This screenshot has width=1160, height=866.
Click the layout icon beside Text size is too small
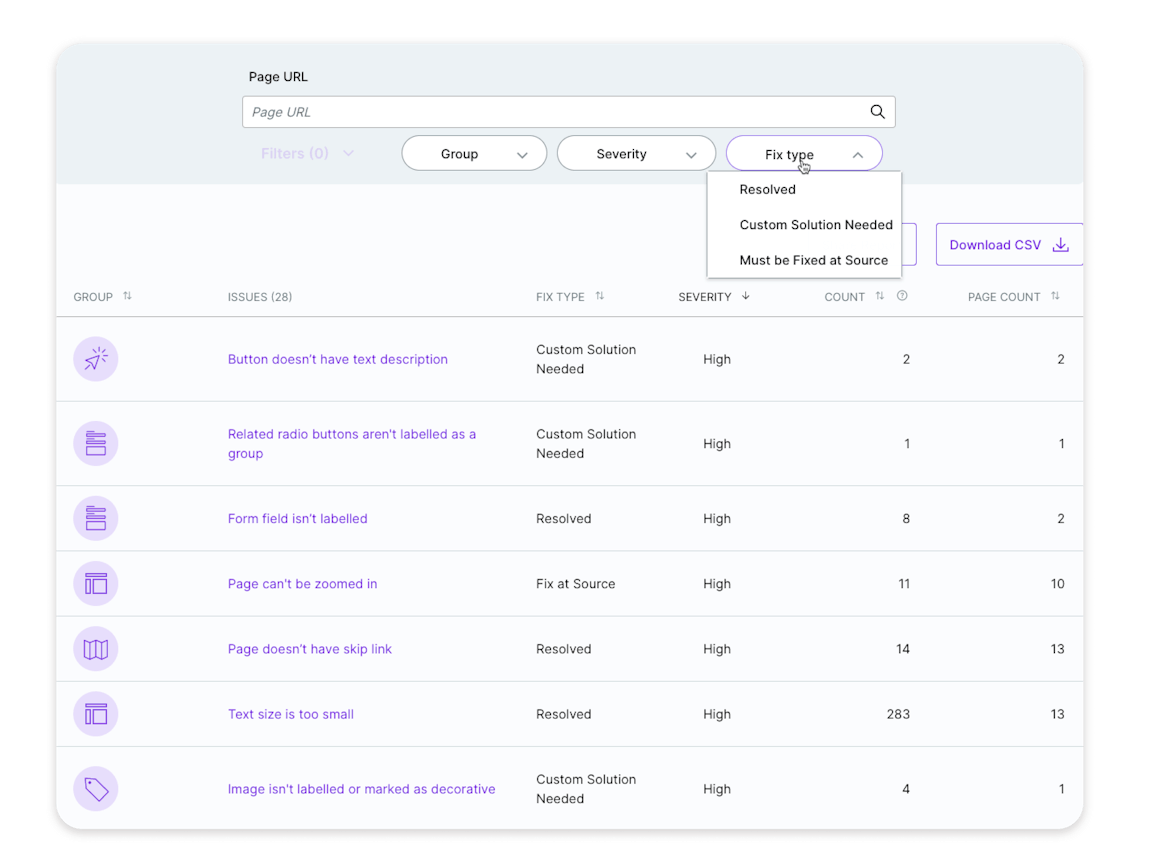(95, 714)
